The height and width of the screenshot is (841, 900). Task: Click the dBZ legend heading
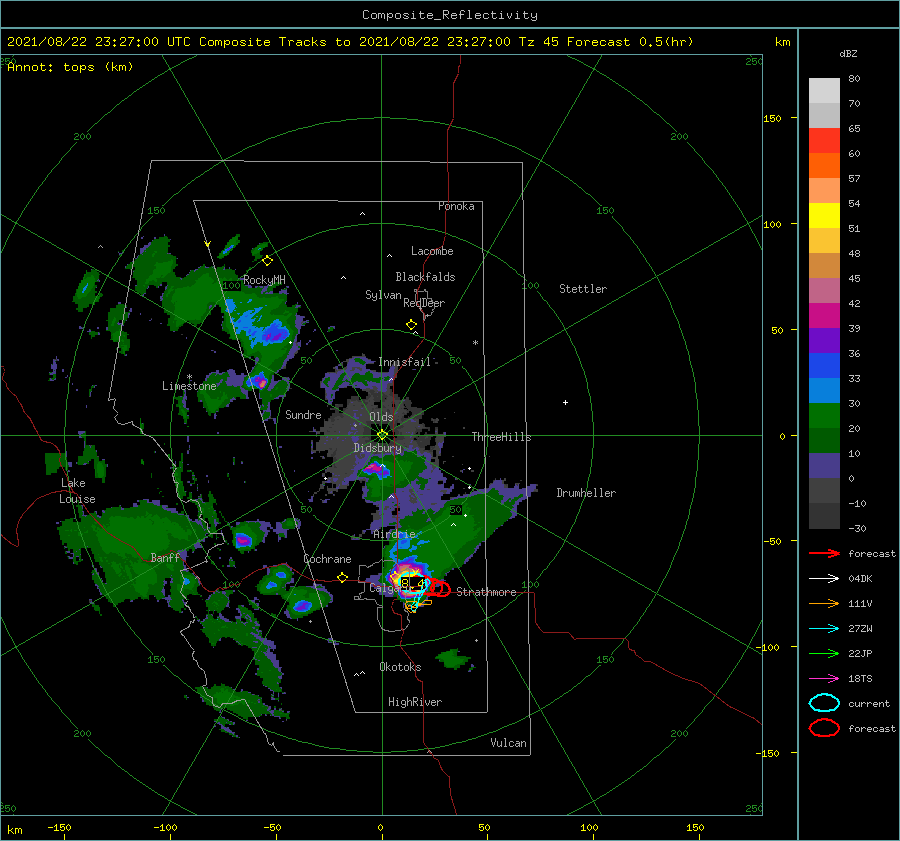848,54
